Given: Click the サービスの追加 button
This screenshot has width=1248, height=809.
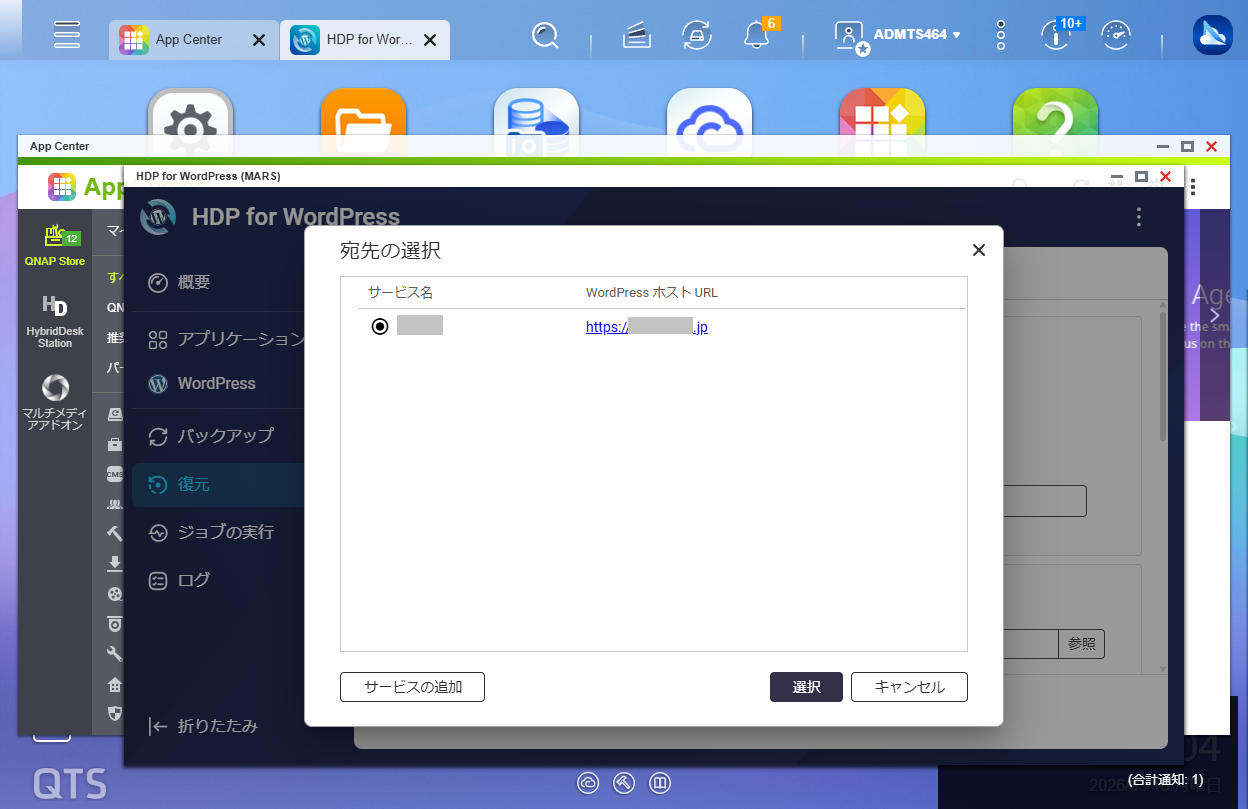Looking at the screenshot, I should pyautogui.click(x=413, y=687).
